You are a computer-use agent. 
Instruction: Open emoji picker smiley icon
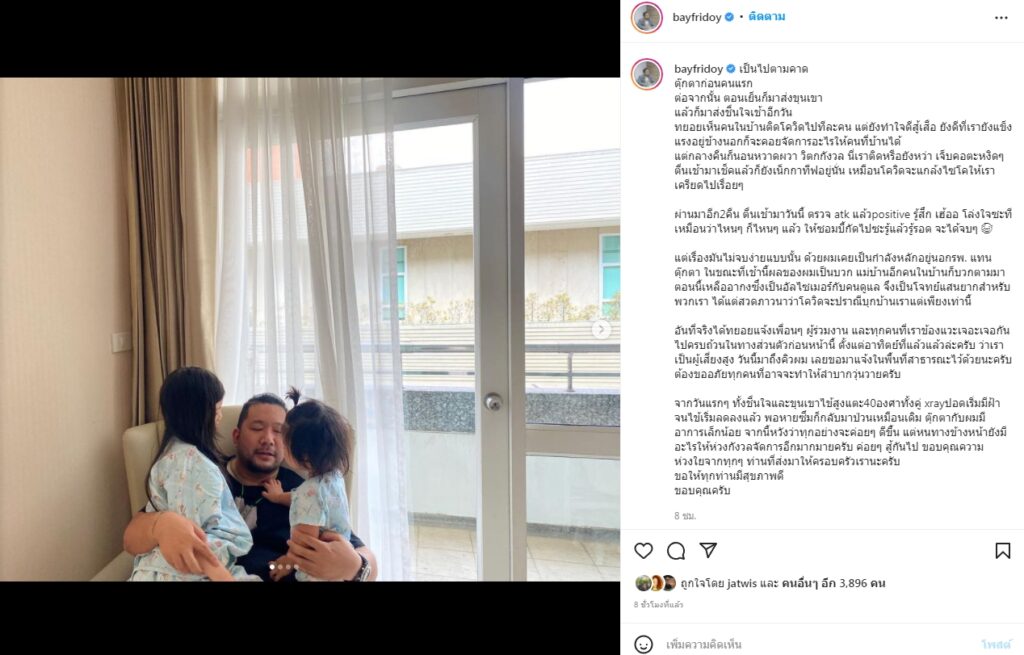coord(644,644)
